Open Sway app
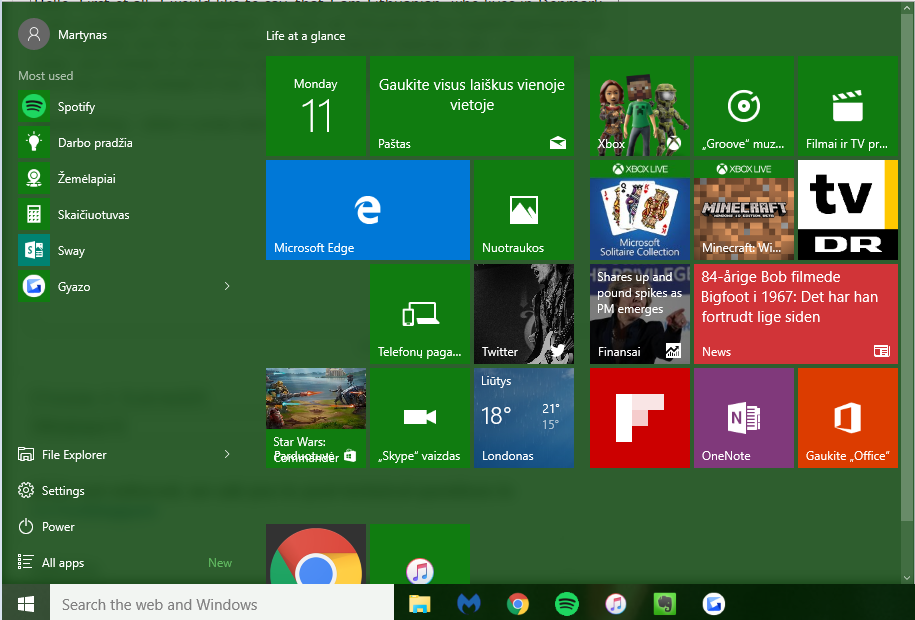The height and width of the screenshot is (620, 915). tap(125, 251)
